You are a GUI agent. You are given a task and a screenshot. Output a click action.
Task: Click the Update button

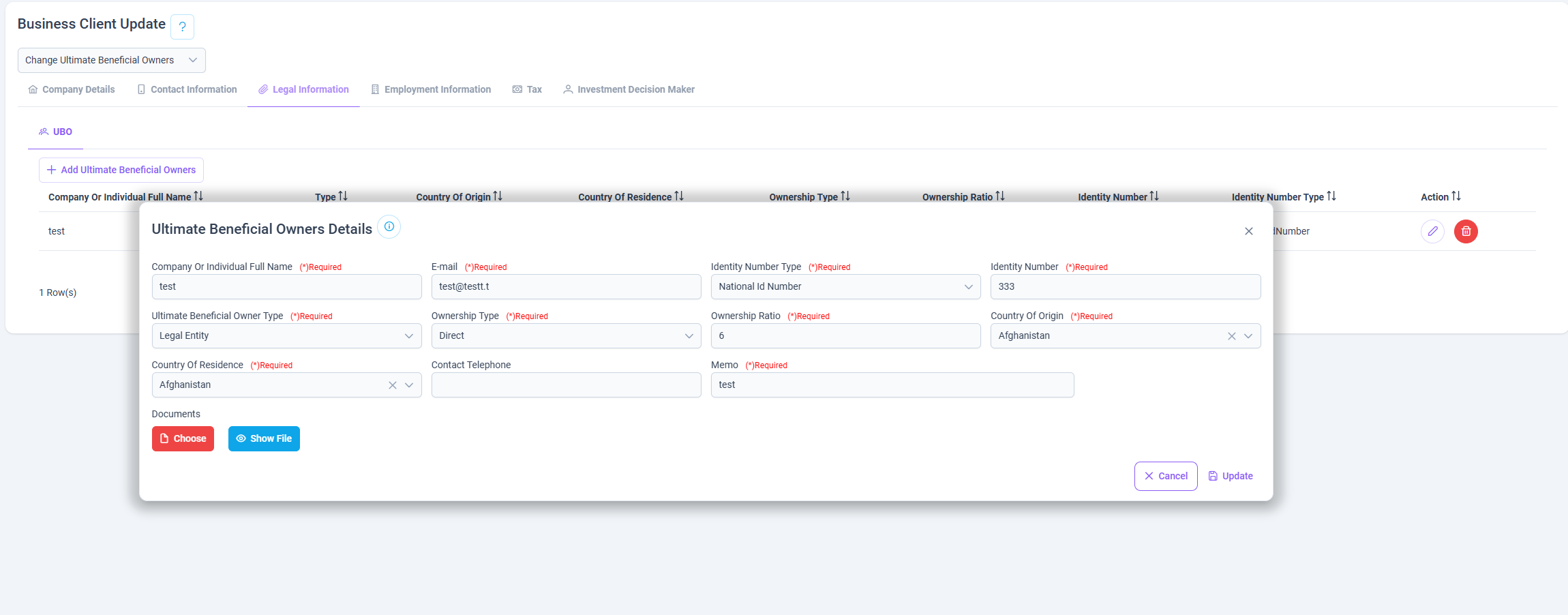coord(1231,476)
